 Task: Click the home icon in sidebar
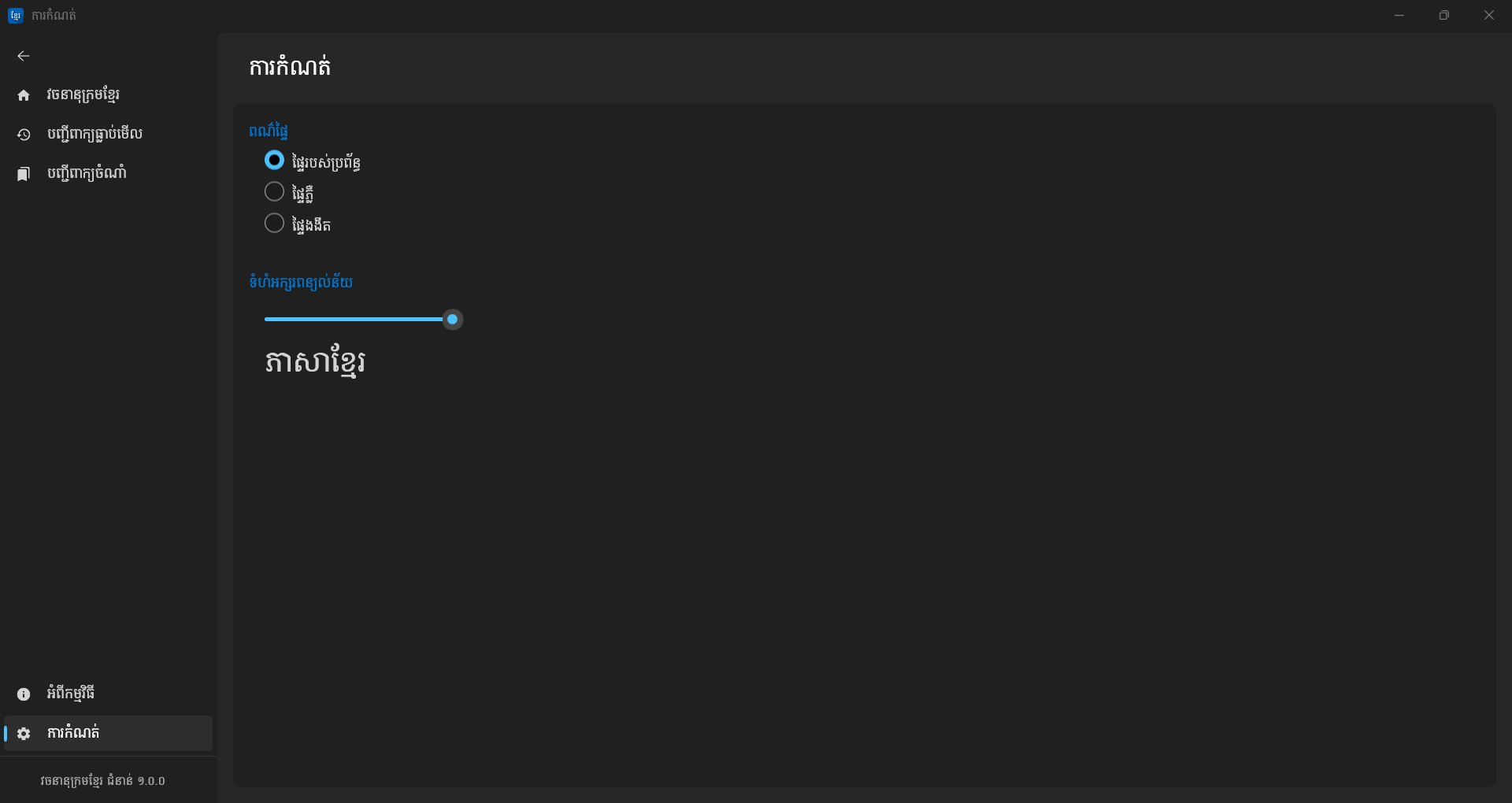pyautogui.click(x=24, y=95)
